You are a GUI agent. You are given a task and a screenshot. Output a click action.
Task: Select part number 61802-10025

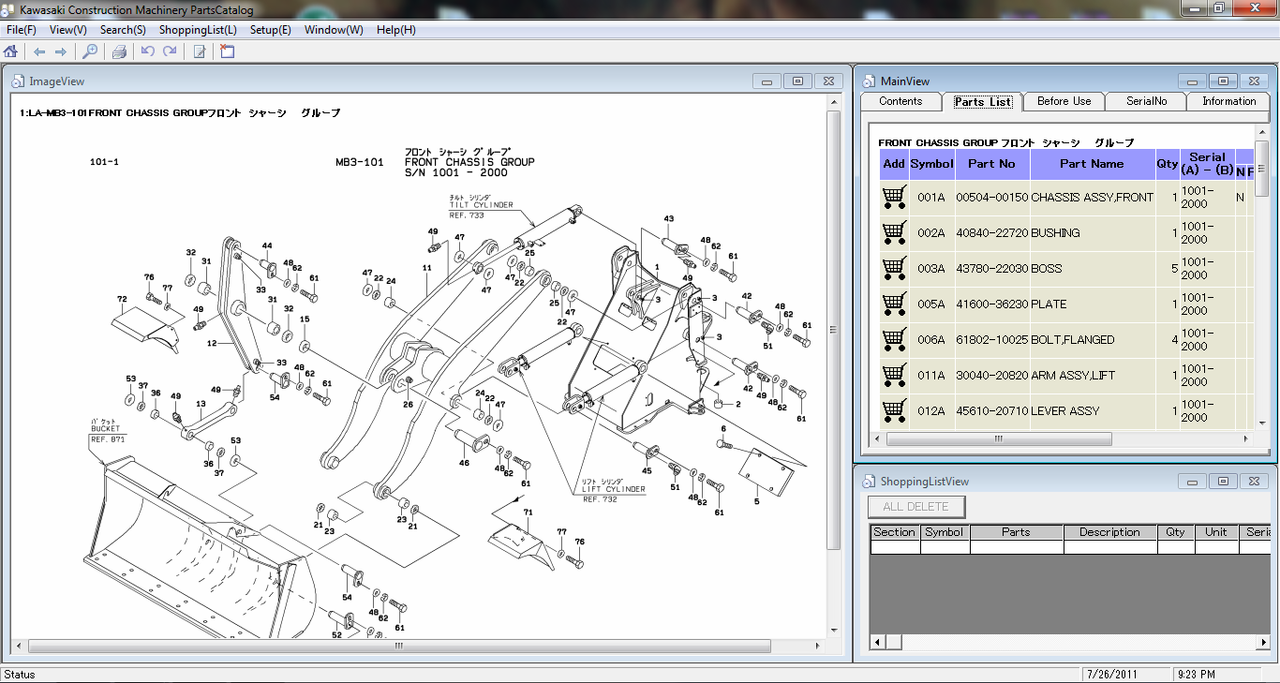coord(992,339)
